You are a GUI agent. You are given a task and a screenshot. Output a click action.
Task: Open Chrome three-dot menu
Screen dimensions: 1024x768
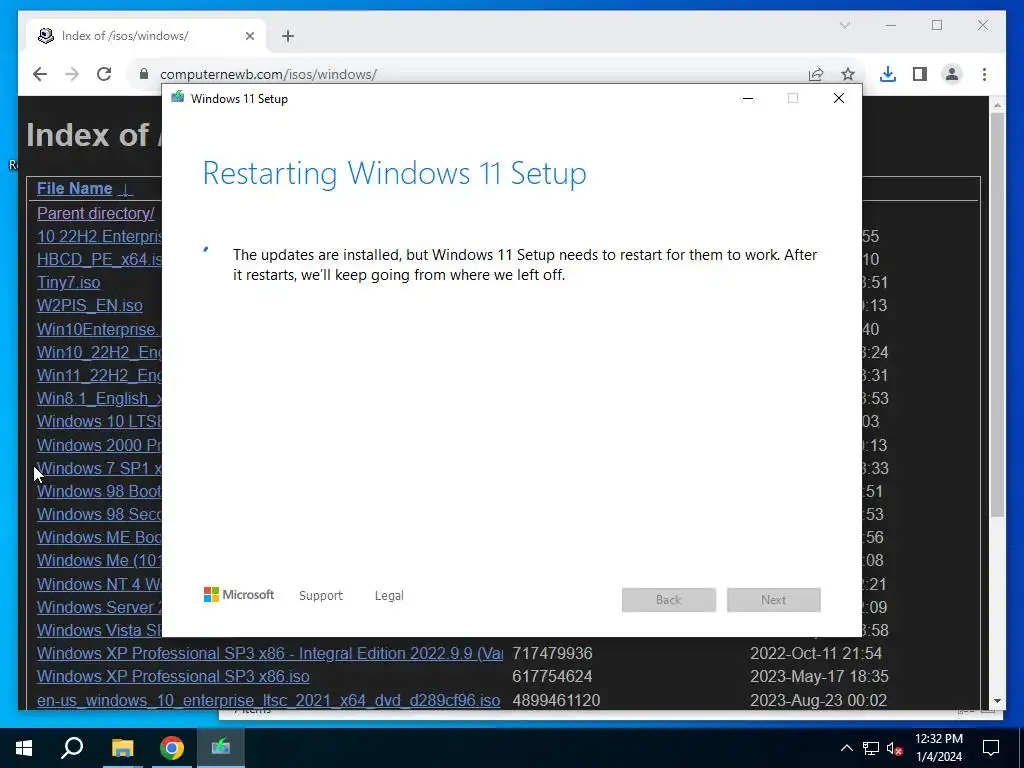pyautogui.click(x=984, y=74)
